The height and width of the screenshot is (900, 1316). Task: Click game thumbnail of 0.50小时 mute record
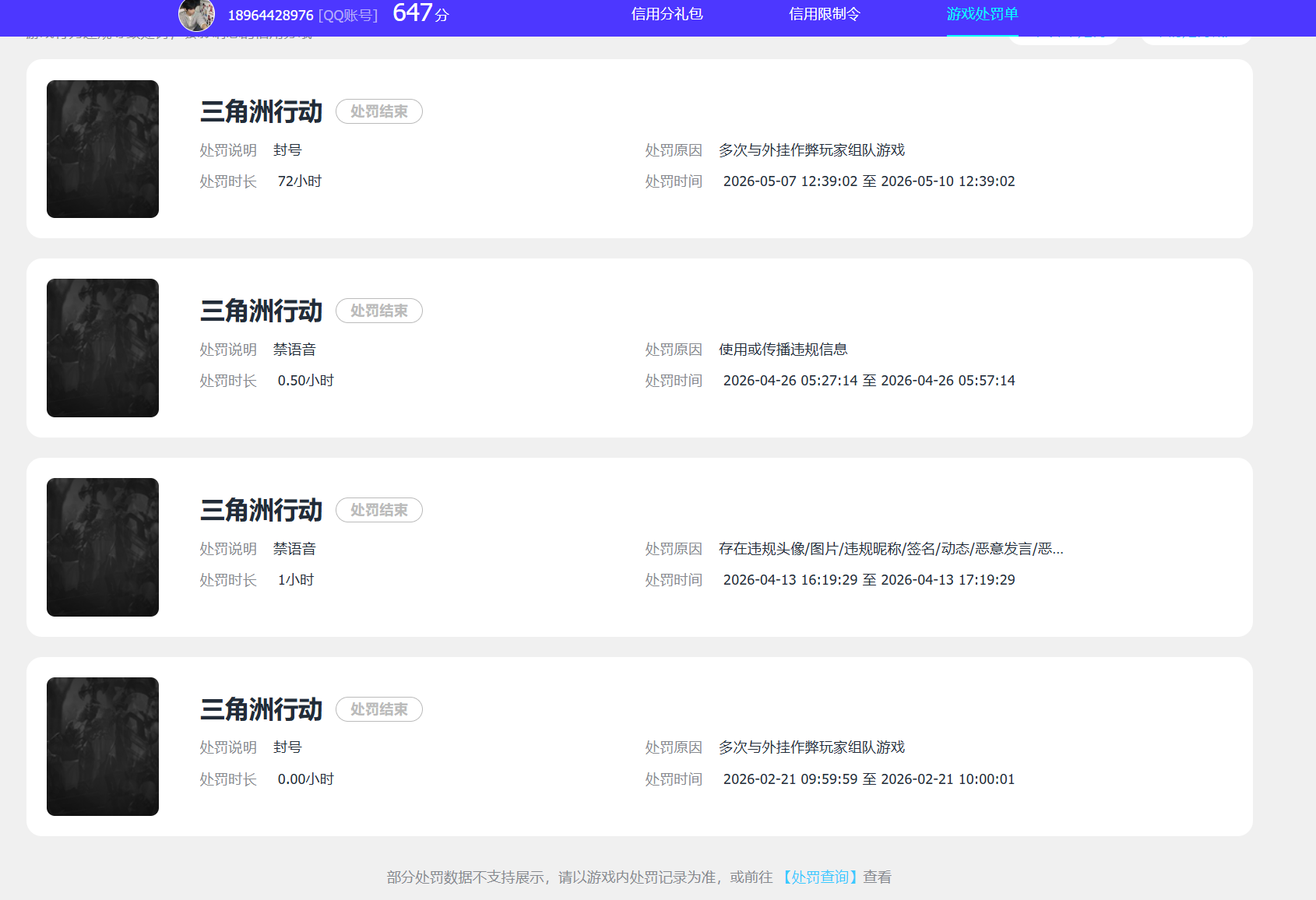coord(103,348)
